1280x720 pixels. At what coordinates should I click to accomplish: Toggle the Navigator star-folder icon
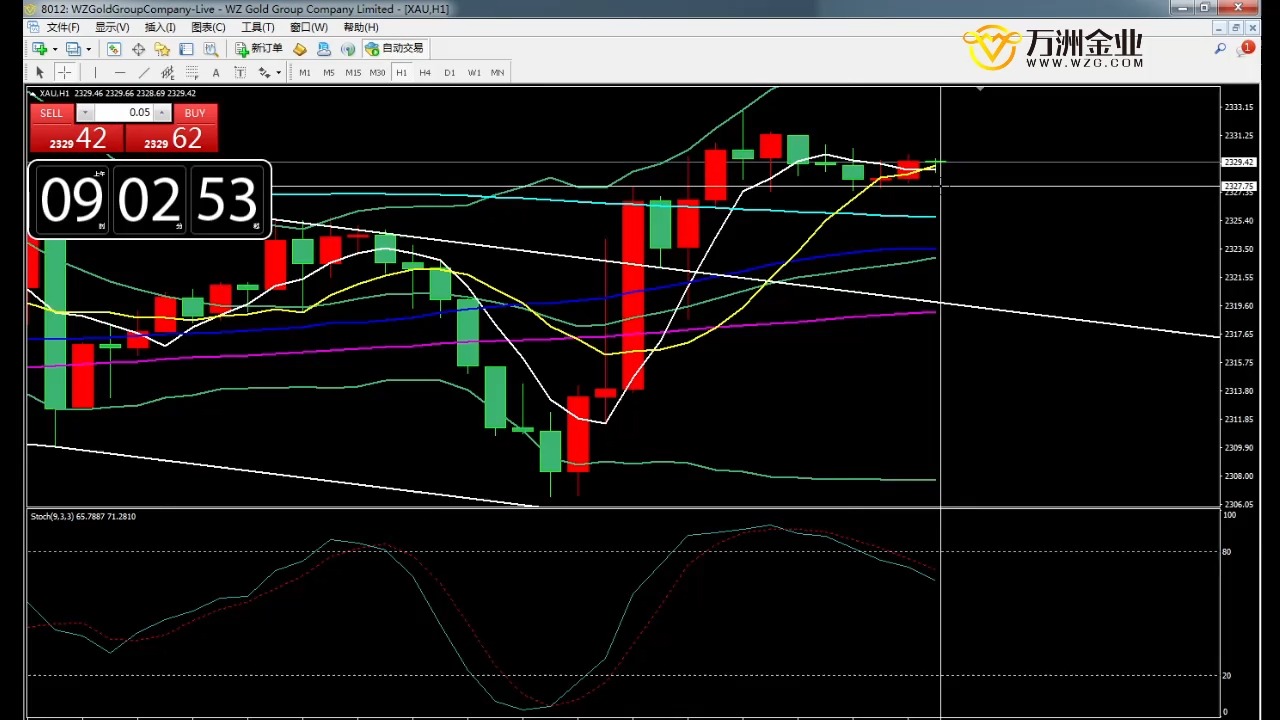pyautogui.click(x=162, y=48)
